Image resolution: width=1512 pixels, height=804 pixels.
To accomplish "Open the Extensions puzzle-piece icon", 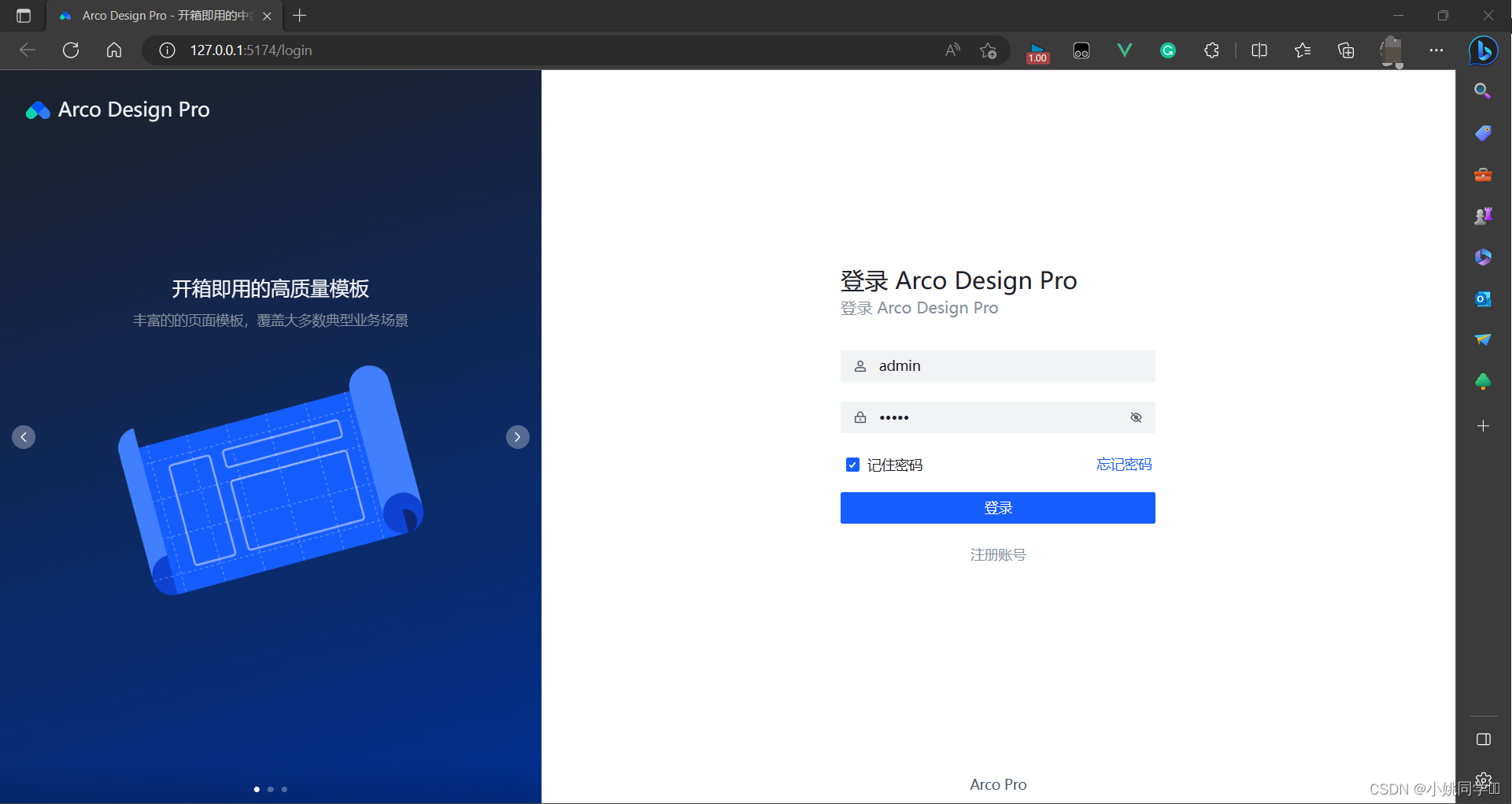I will tap(1211, 50).
